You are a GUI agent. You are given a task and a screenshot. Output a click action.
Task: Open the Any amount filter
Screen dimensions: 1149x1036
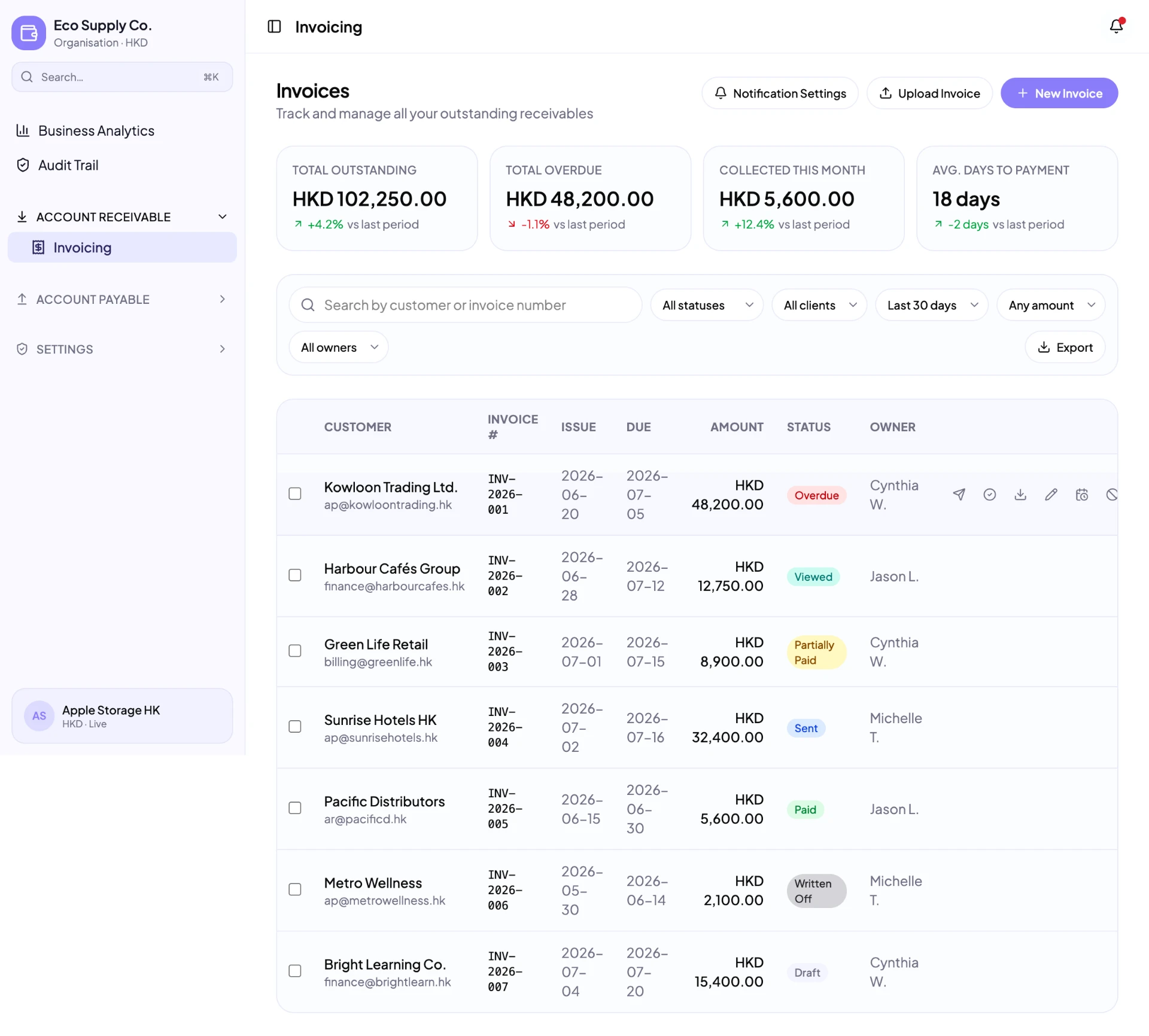(x=1051, y=305)
